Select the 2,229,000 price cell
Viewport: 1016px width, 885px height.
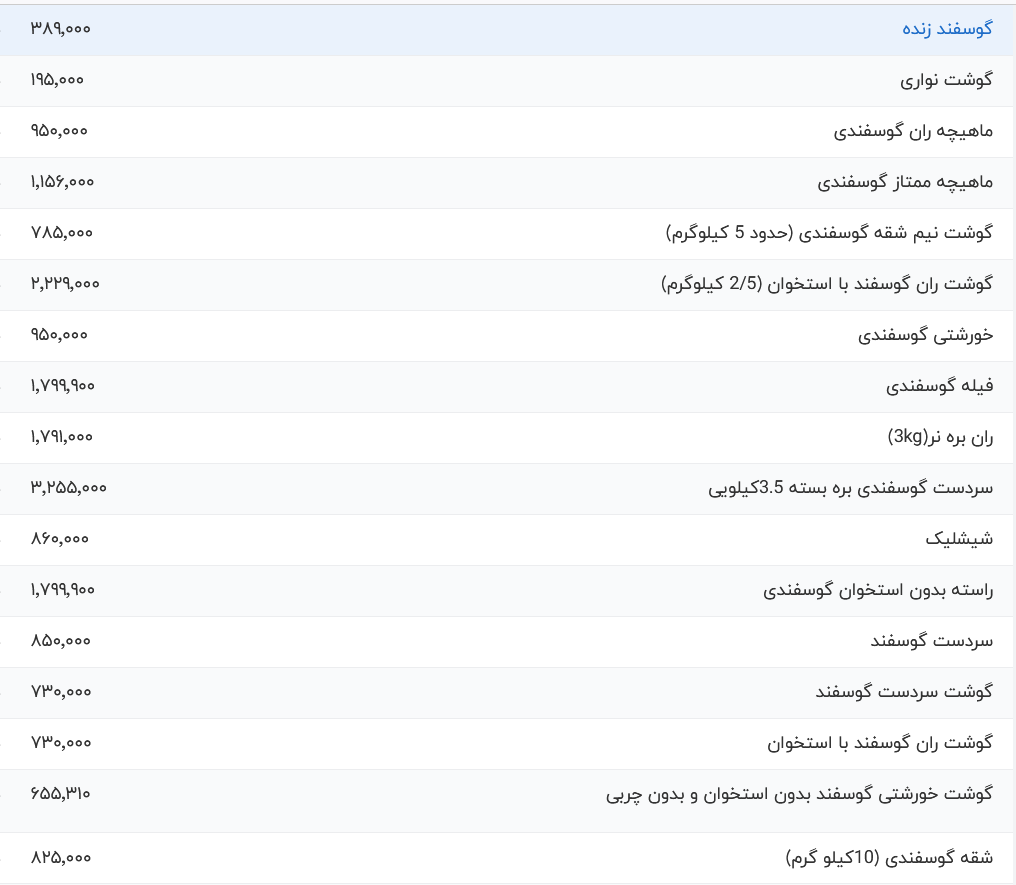pos(65,284)
